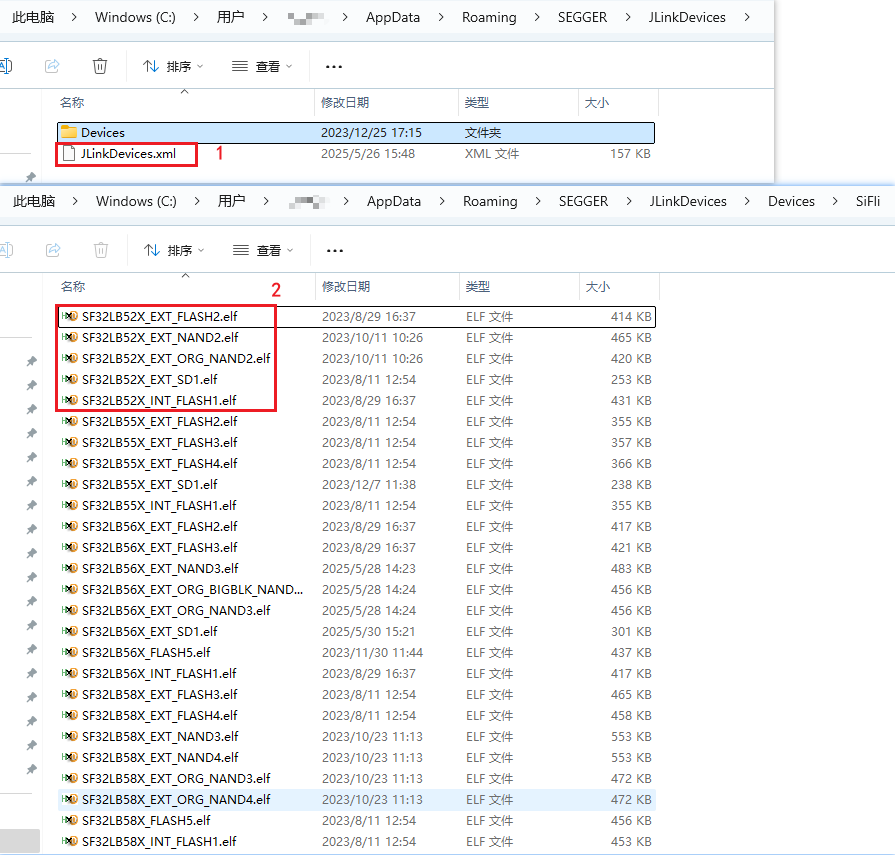Expand the chevron after Devices in lower address bar
The image size is (895, 855).
point(835,201)
